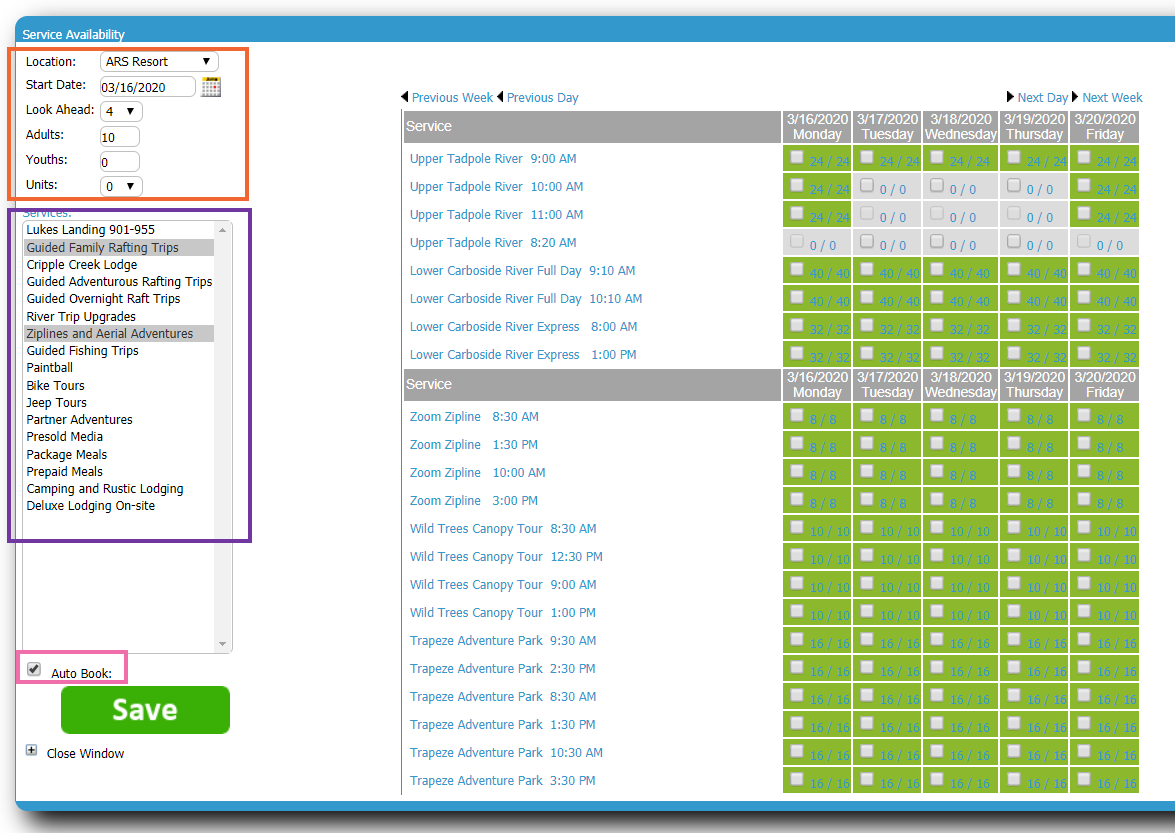This screenshot has width=1175, height=833.
Task: Click the services list scroll-down arrow
Action: [223, 643]
